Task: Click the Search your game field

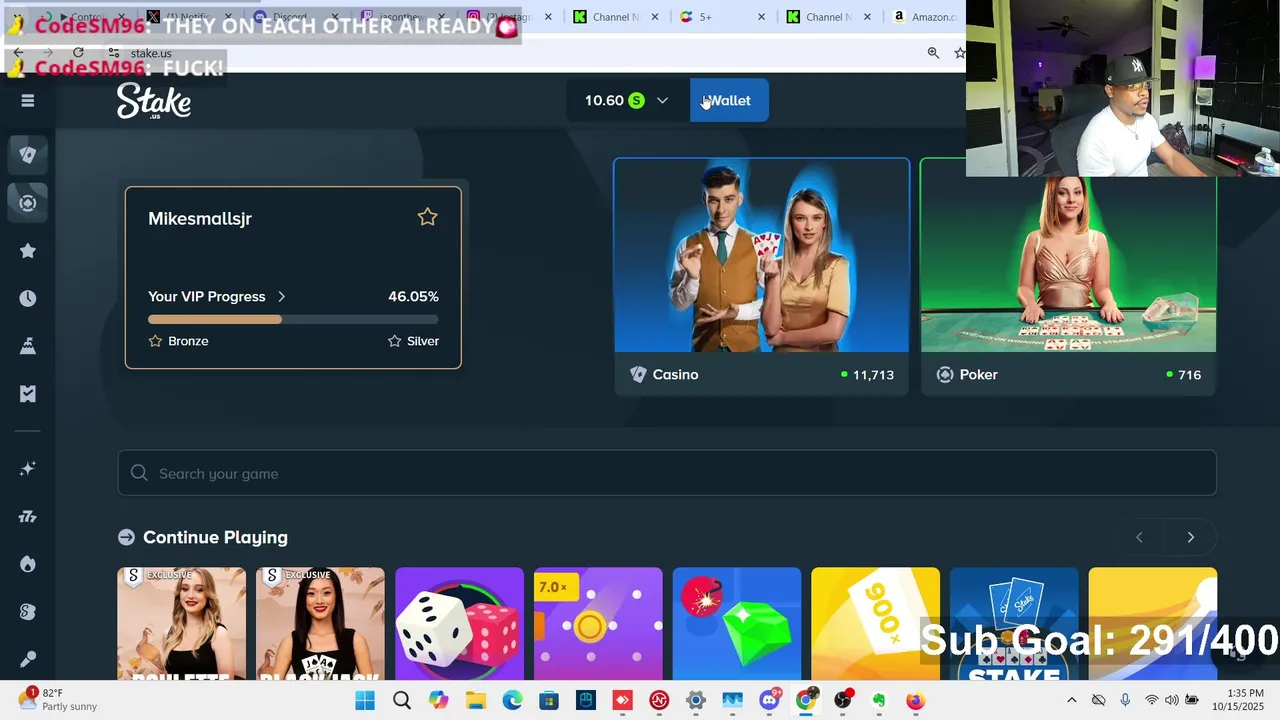Action: coord(667,473)
